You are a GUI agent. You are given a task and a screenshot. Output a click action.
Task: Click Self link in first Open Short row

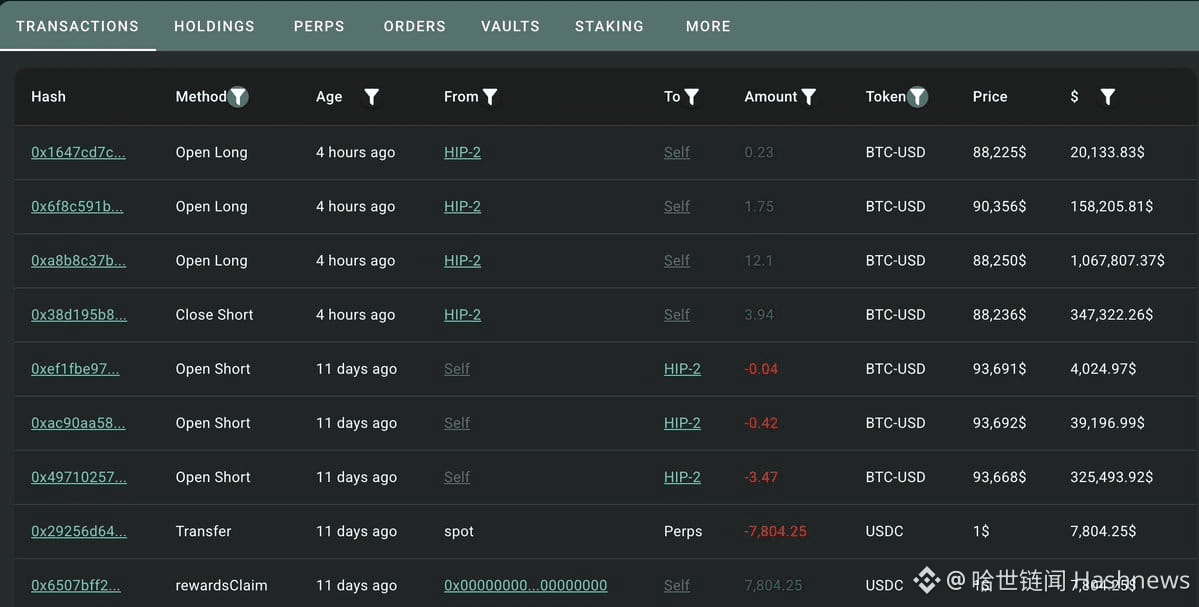click(x=457, y=369)
